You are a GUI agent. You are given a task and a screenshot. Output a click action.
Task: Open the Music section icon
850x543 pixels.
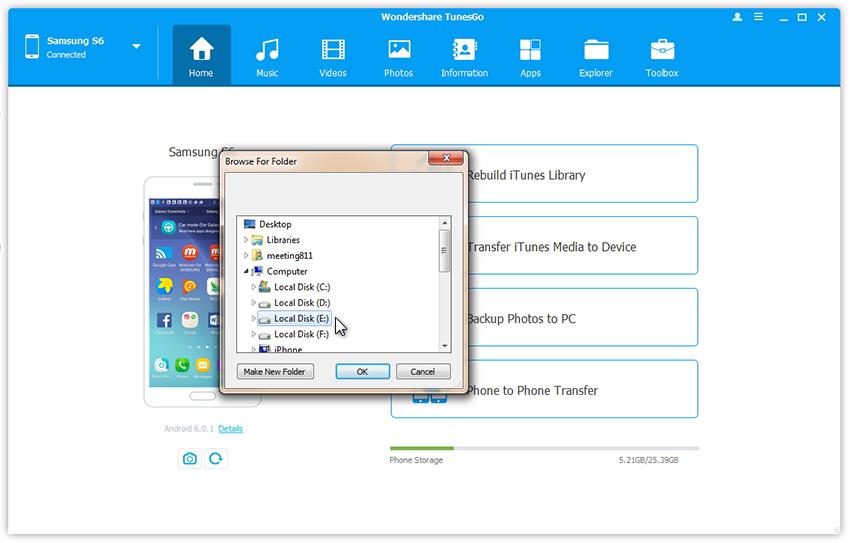coord(267,57)
